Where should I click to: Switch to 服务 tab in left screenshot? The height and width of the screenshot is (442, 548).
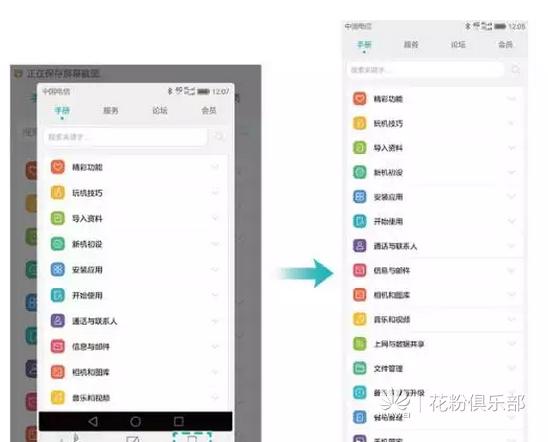click(111, 111)
